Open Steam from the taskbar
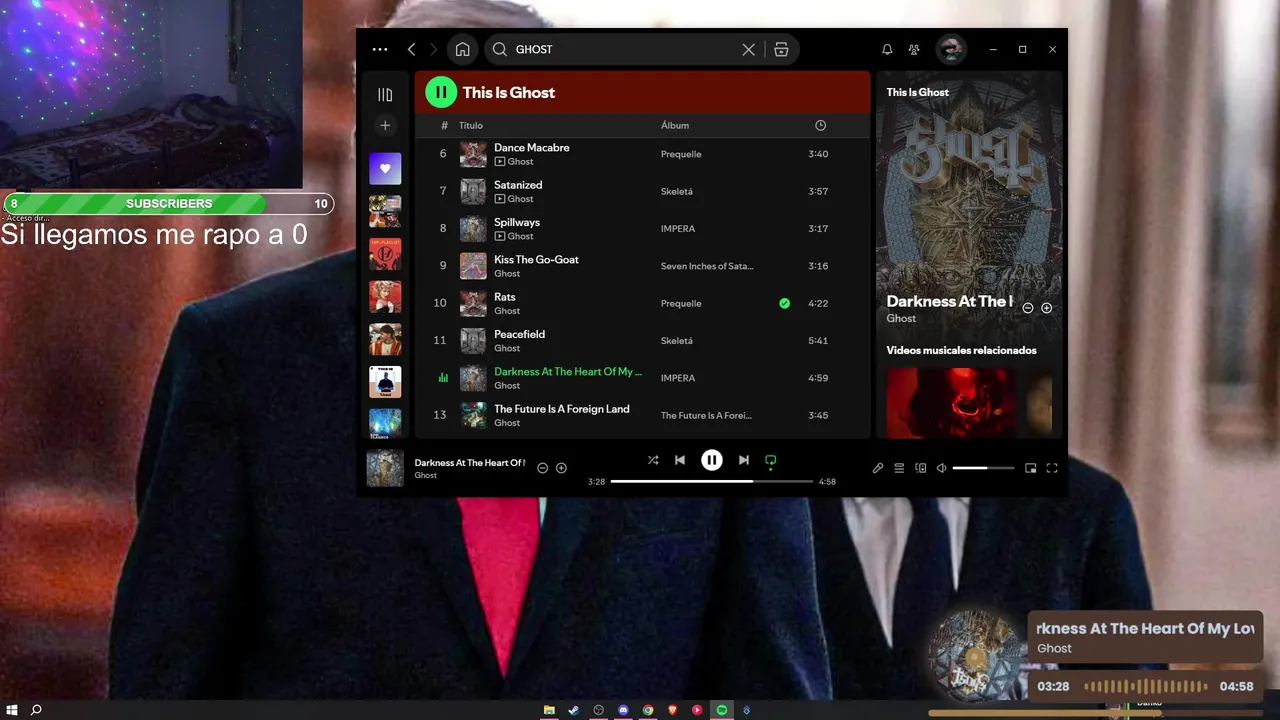This screenshot has width=1280, height=720. click(574, 710)
